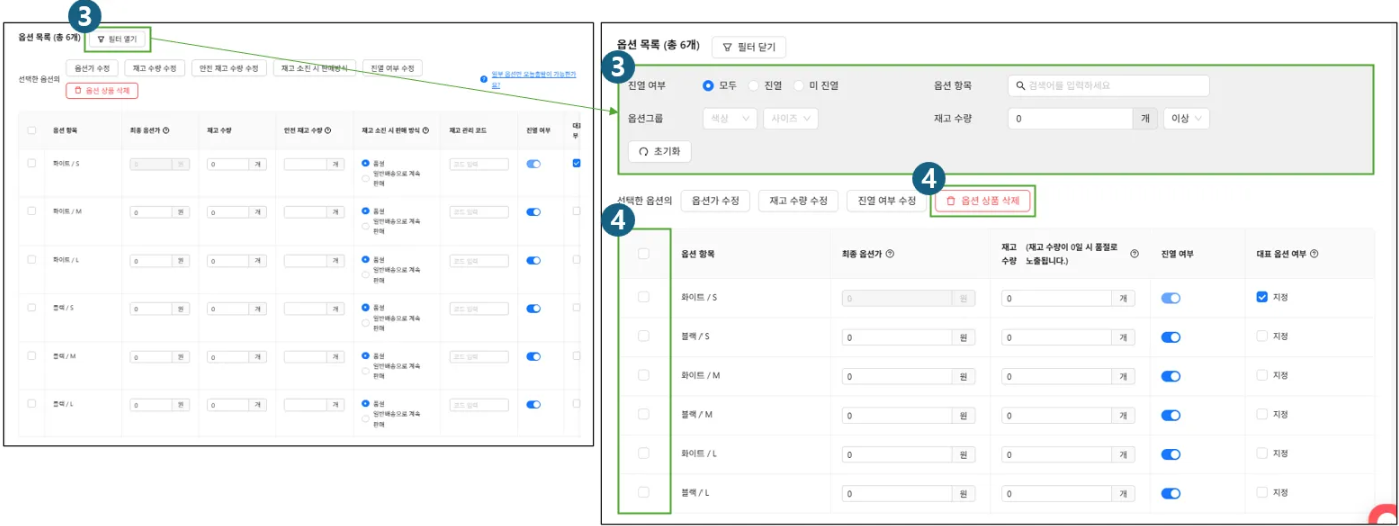Click 옵션 상품 삭제 in the right panel
This screenshot has width=1399, height=526.
point(982,201)
